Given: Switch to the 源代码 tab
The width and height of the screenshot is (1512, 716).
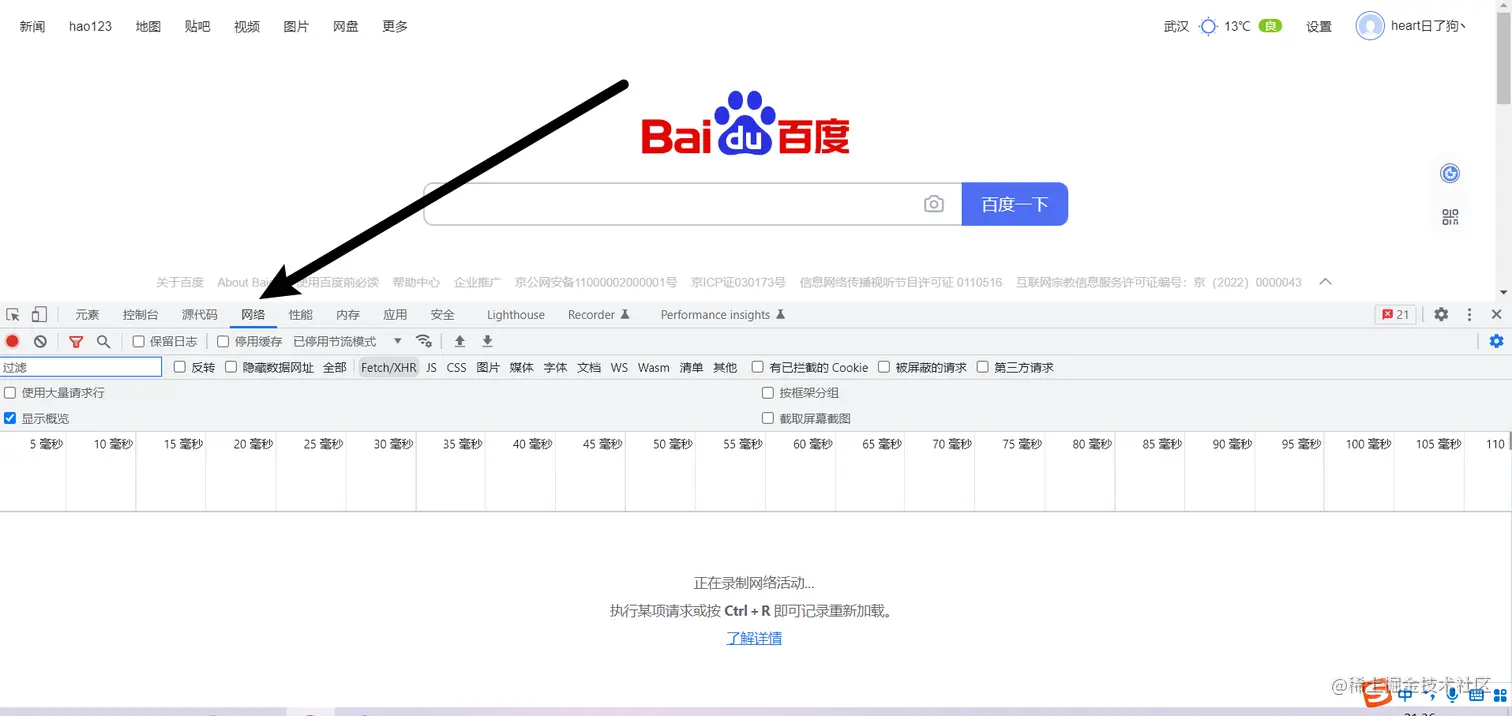Looking at the screenshot, I should click(200, 314).
